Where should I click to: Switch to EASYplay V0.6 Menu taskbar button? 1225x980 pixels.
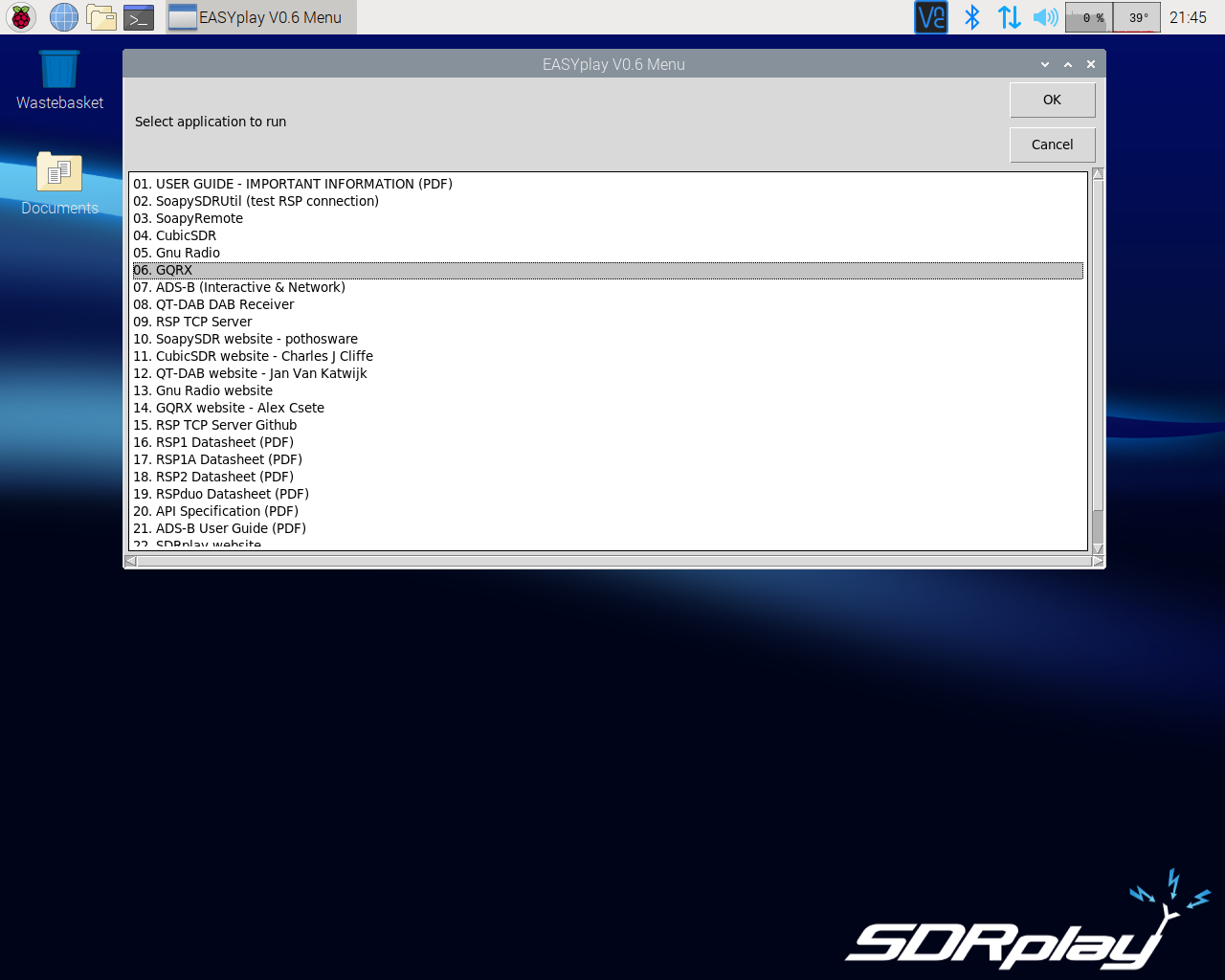point(260,17)
